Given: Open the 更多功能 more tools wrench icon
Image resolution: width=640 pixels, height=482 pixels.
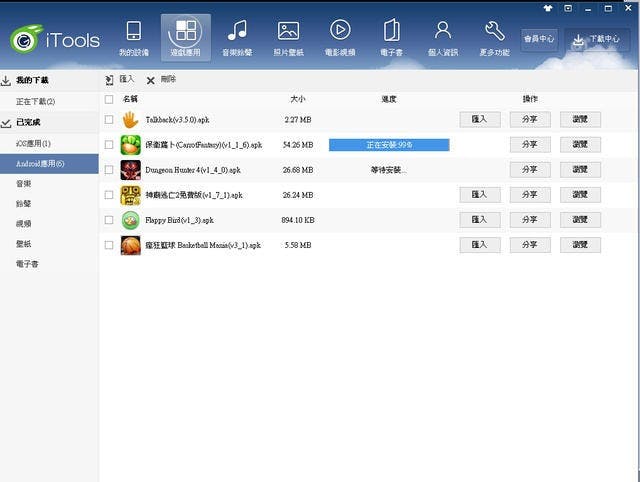Looking at the screenshot, I should (494, 37).
